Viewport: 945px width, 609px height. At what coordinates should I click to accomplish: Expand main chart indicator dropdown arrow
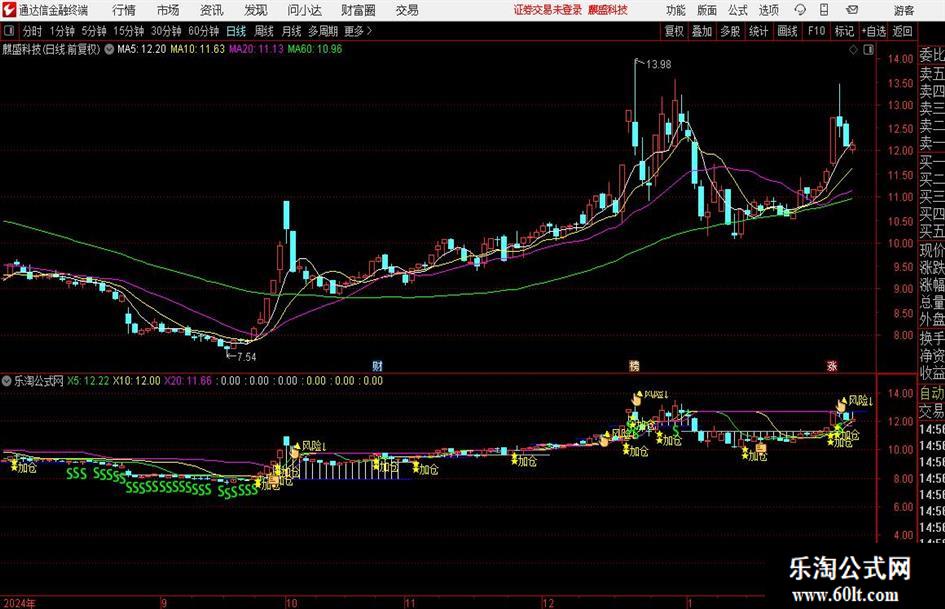[109, 49]
